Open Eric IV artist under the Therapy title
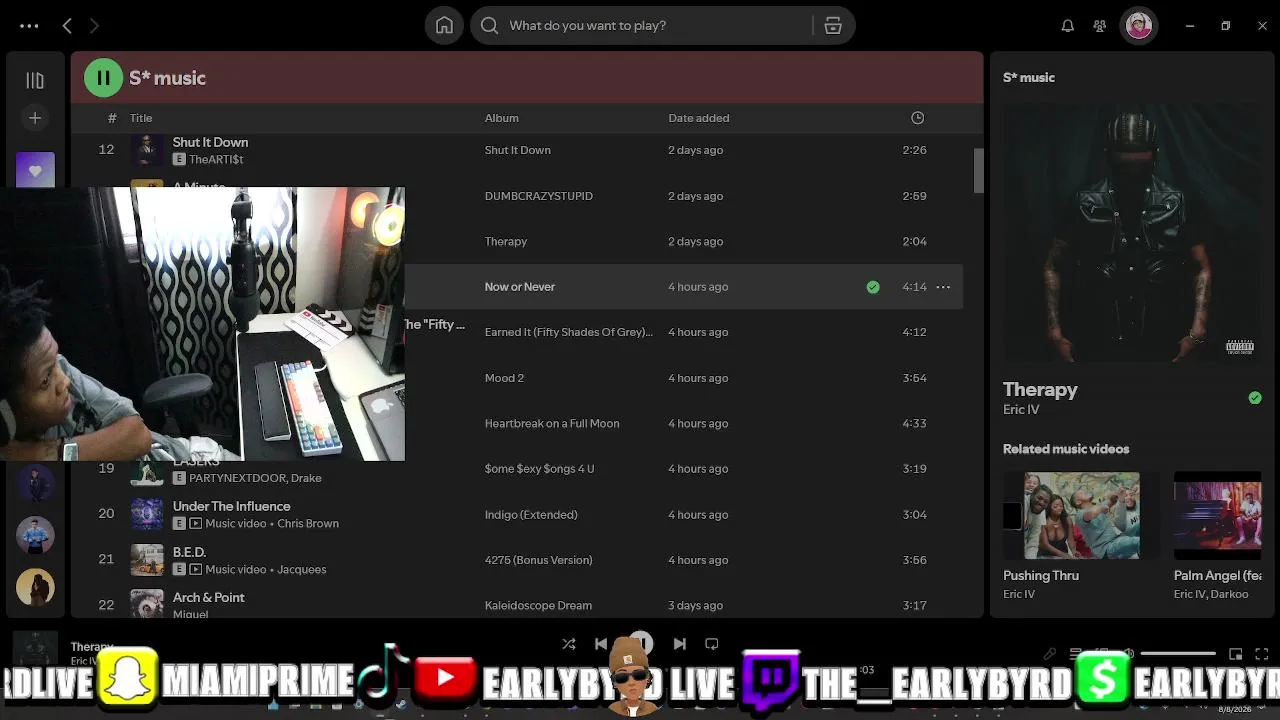Viewport: 1280px width, 720px height. click(x=1021, y=410)
